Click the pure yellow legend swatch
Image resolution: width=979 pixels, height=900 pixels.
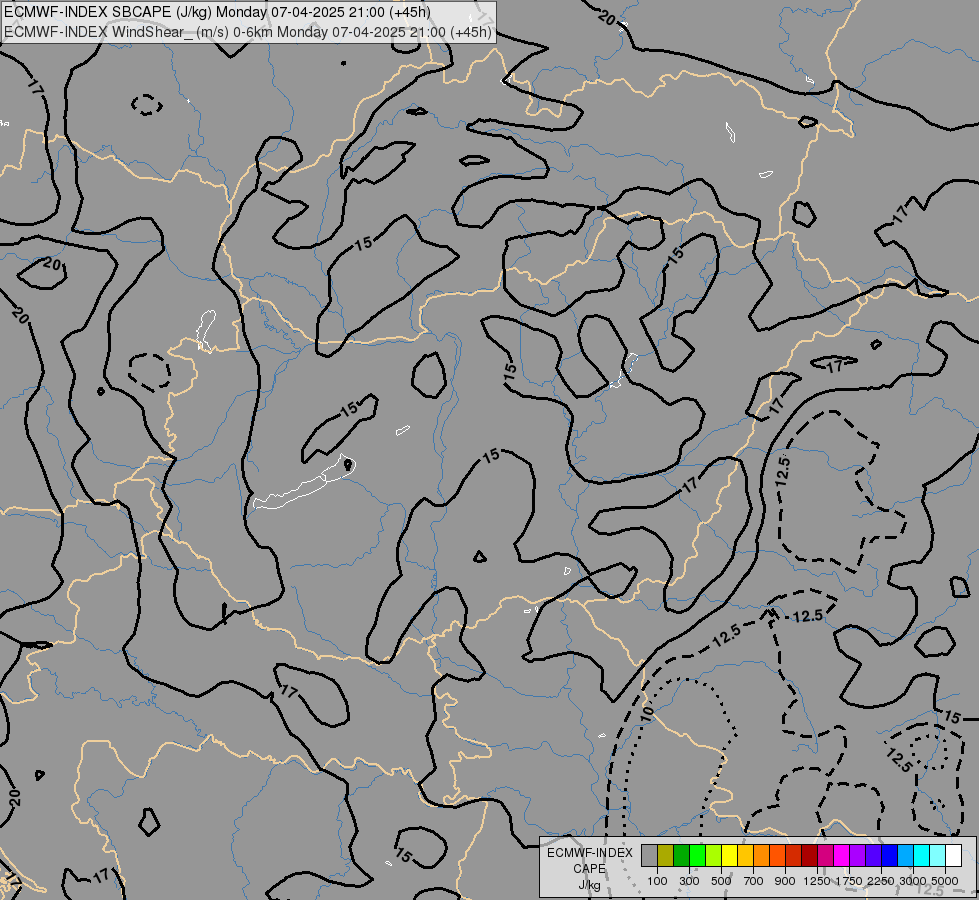[x=729, y=856]
